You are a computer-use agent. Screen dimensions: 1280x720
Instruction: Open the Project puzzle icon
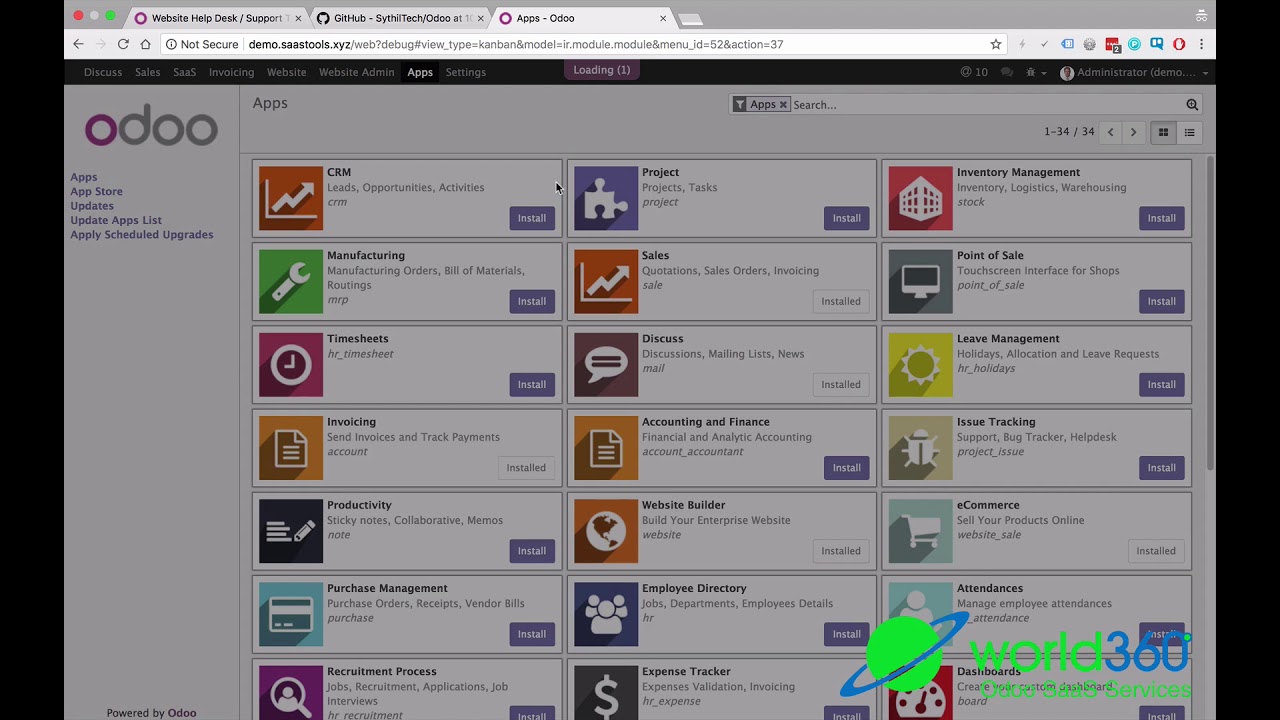[606, 198]
